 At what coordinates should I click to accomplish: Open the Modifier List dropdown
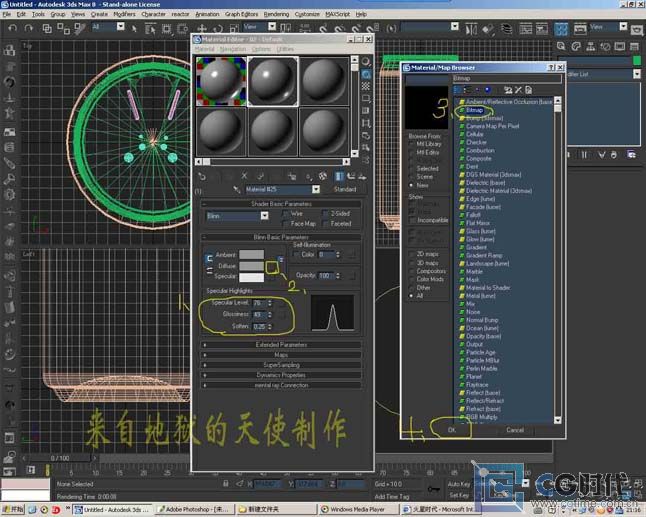[637, 74]
